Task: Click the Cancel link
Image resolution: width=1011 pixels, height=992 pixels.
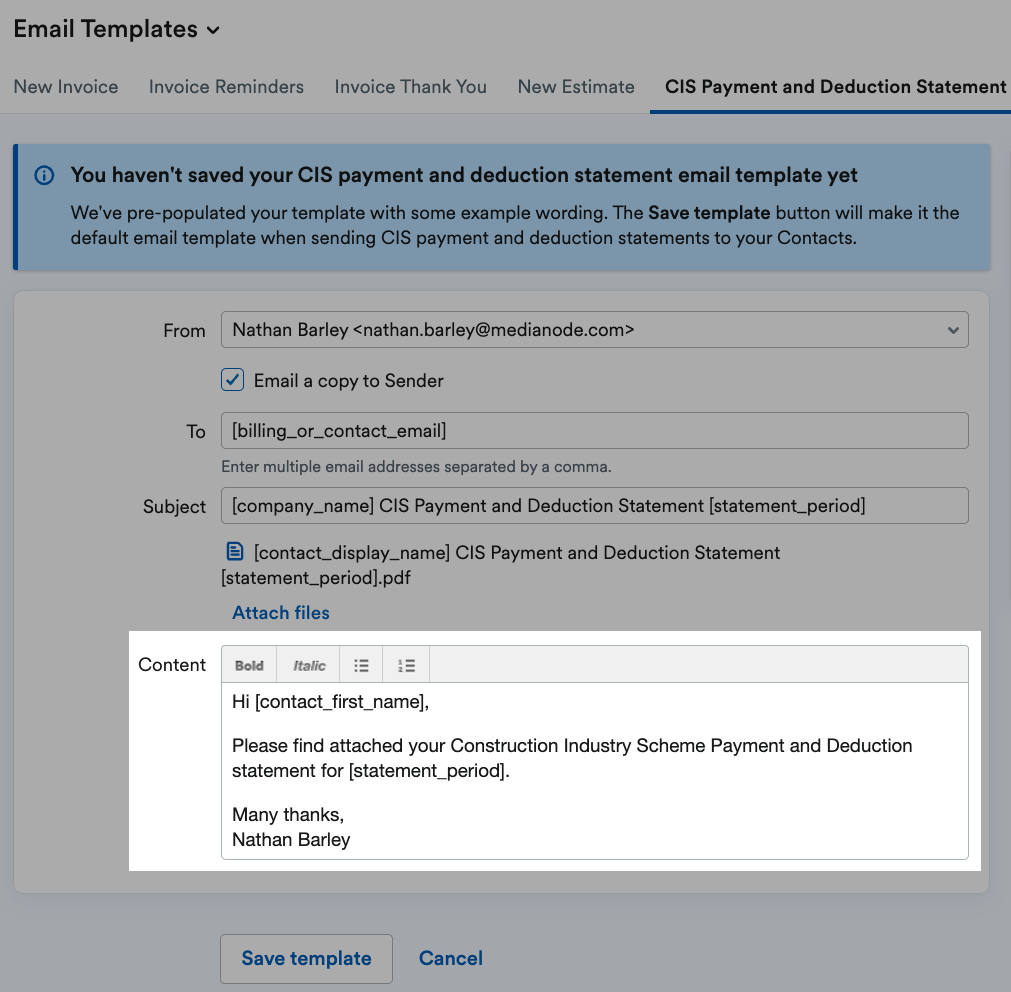Action: 450,958
